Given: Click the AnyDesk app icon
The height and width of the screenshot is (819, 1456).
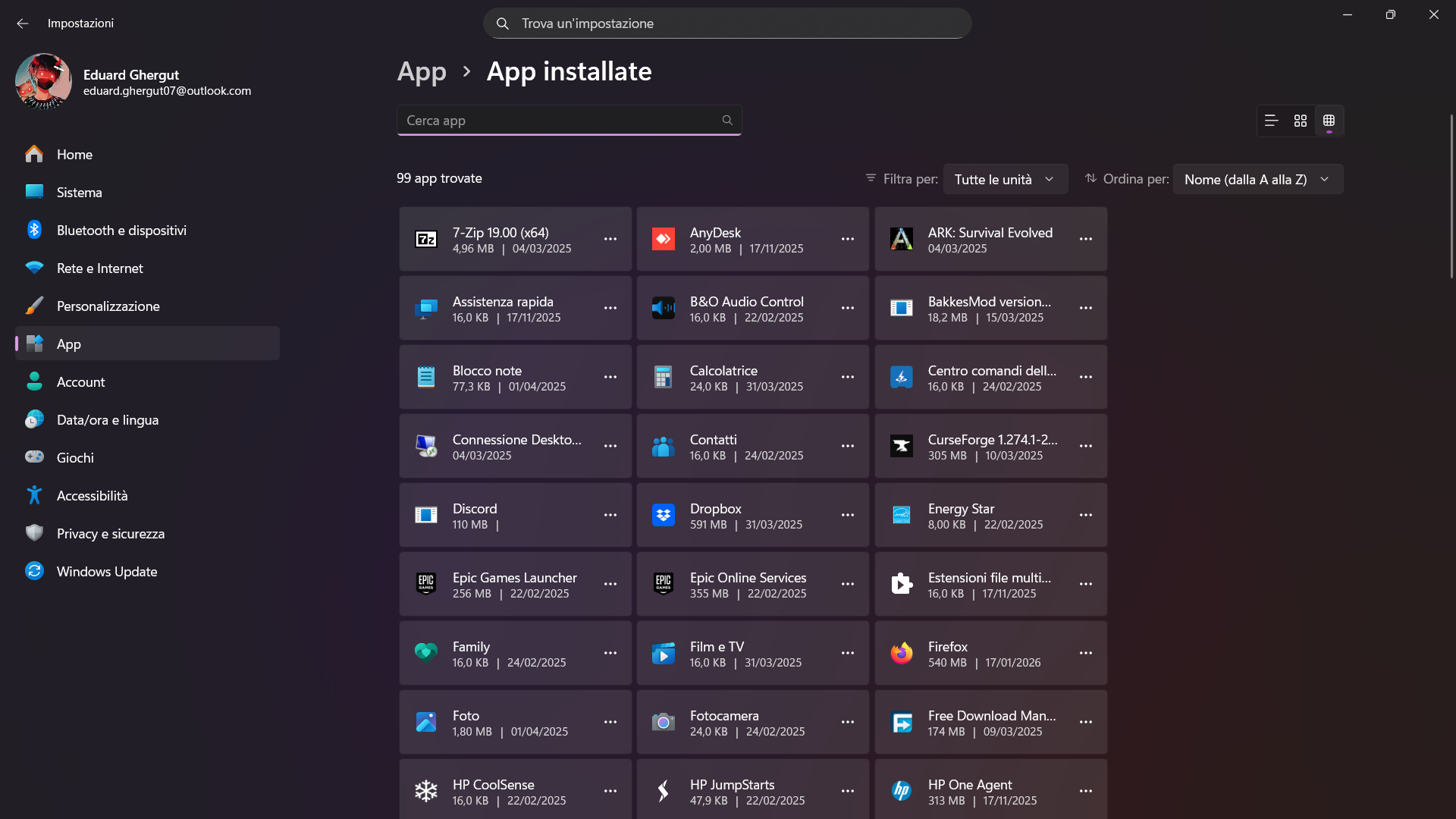Looking at the screenshot, I should pos(664,240).
